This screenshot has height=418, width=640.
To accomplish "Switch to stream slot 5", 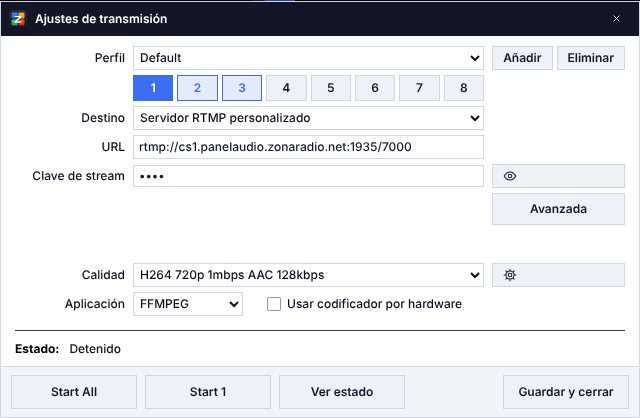I will (x=331, y=88).
